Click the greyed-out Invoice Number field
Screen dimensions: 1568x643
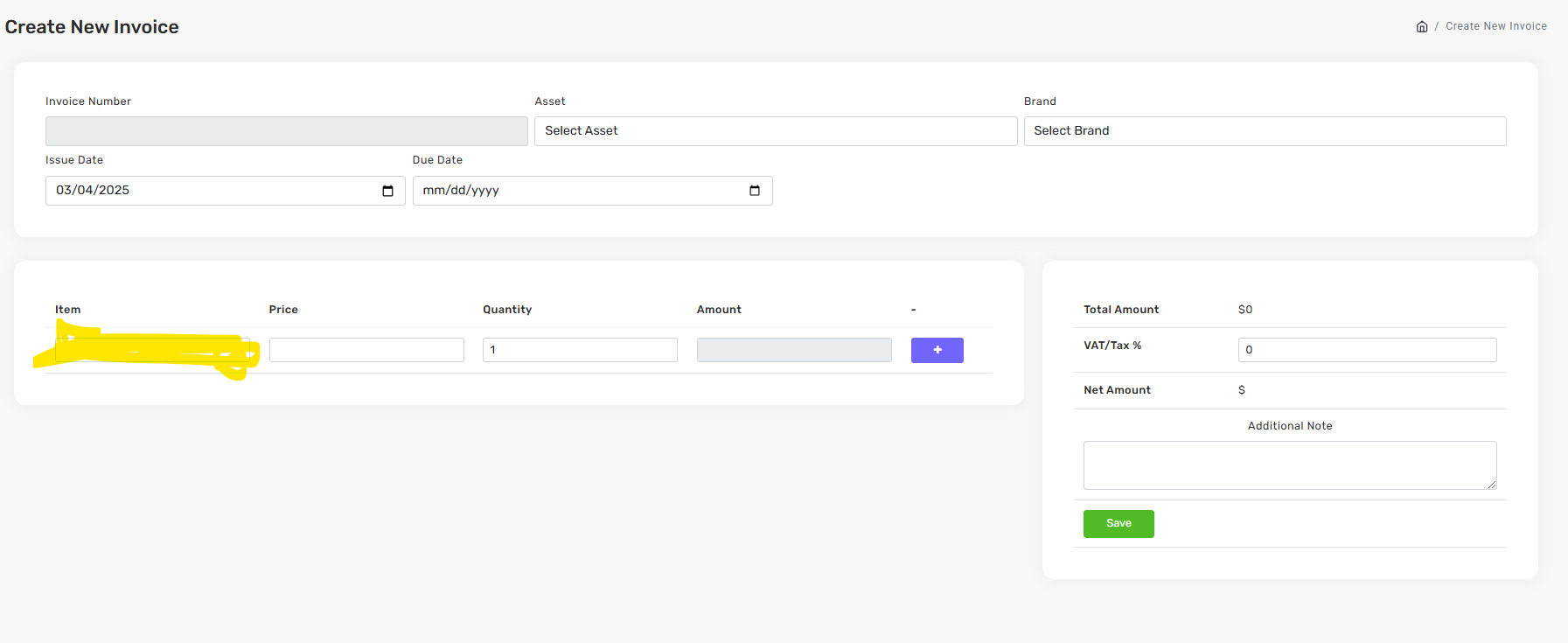286,131
